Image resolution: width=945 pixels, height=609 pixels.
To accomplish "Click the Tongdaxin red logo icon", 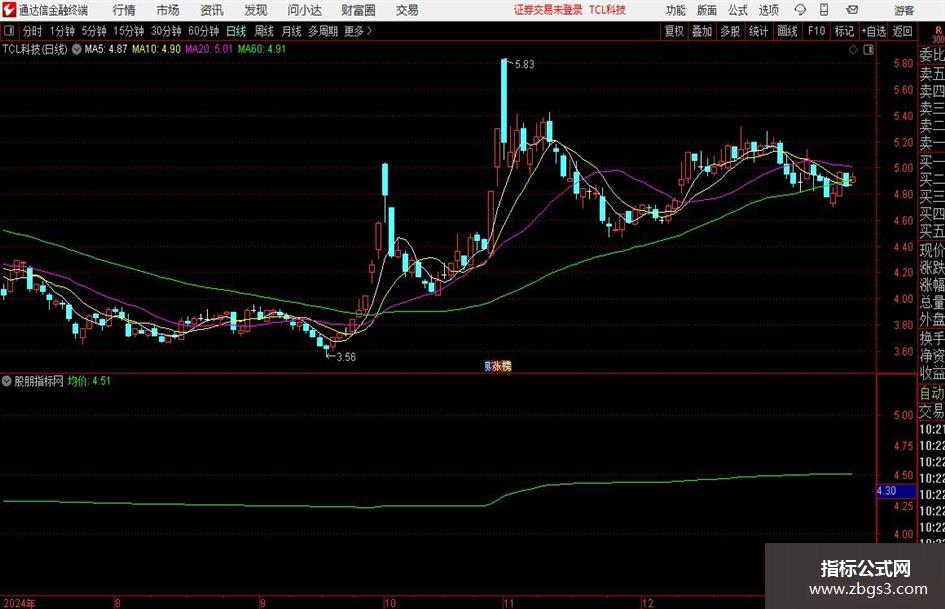I will [9, 10].
